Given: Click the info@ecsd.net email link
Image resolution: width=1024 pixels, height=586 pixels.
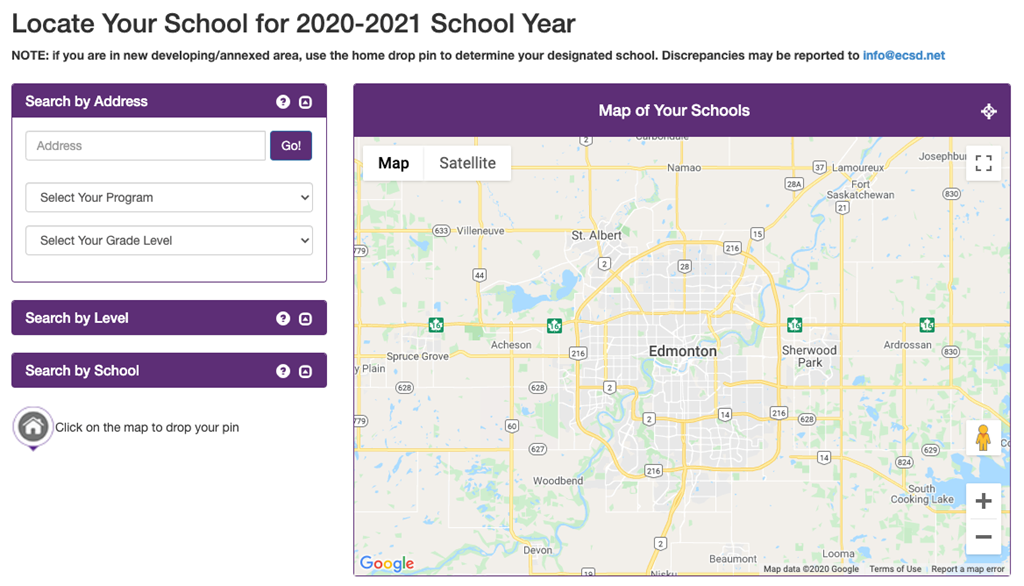Looking at the screenshot, I should point(903,56).
